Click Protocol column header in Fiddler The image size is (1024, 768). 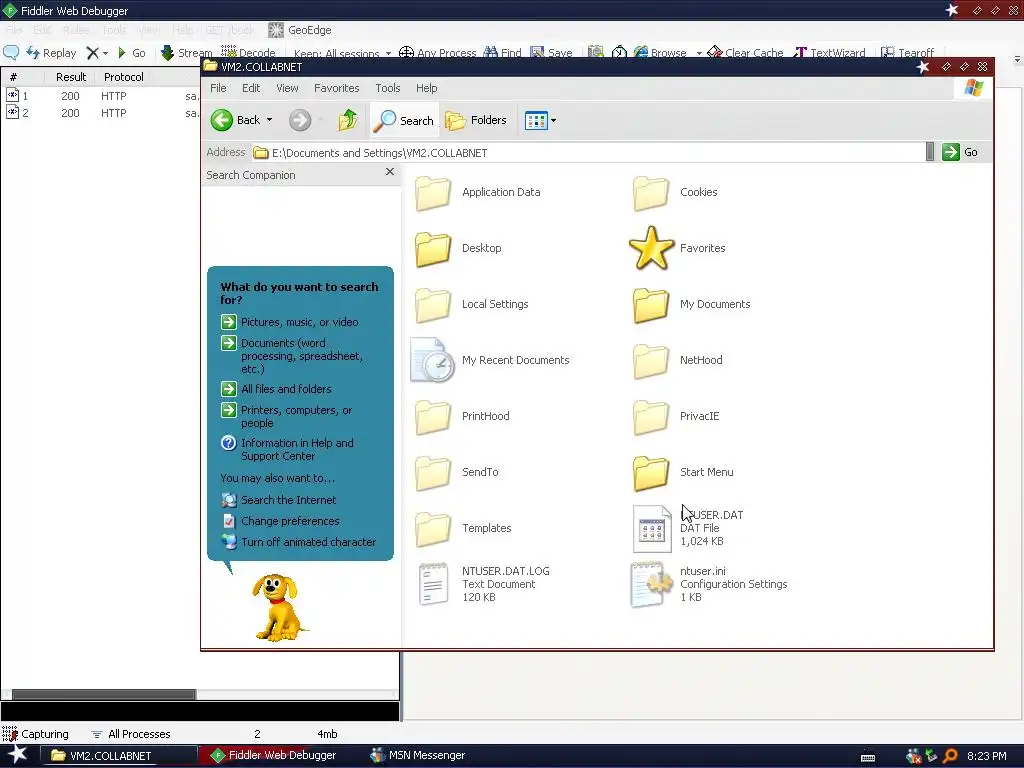[x=123, y=77]
